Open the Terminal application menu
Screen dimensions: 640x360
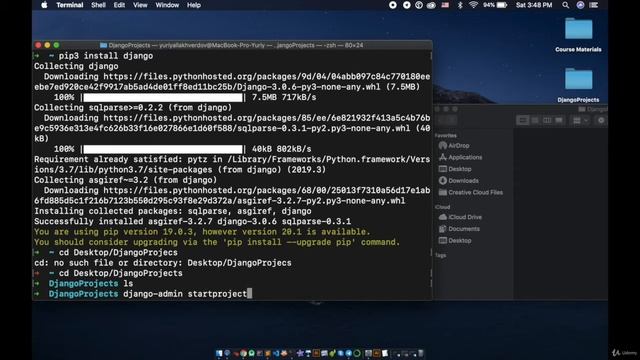[x=70, y=5]
